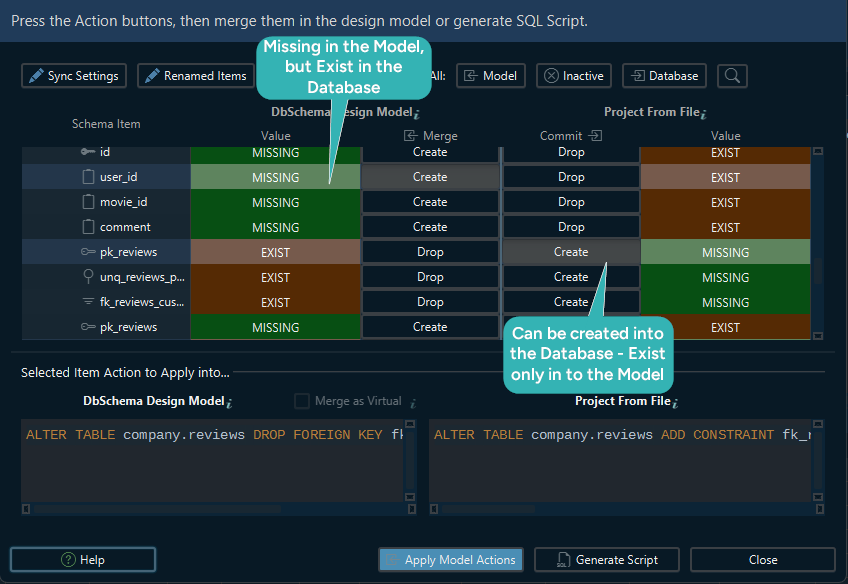Viewport: 848px width, 584px height.
Task: Click inside Project From File SQL text area
Action: pyautogui.click(x=620, y=460)
